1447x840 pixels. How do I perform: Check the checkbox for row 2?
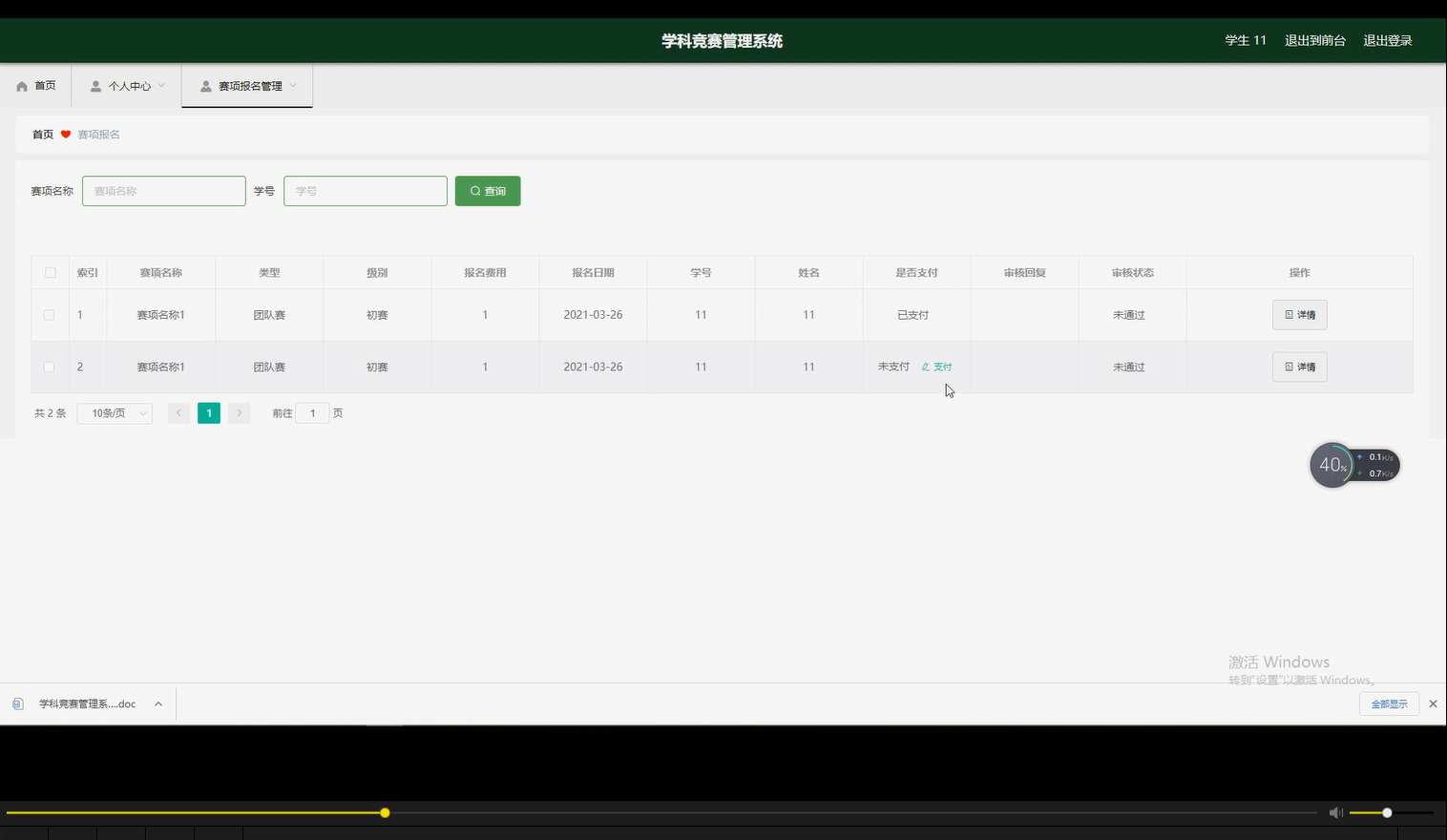click(x=50, y=367)
